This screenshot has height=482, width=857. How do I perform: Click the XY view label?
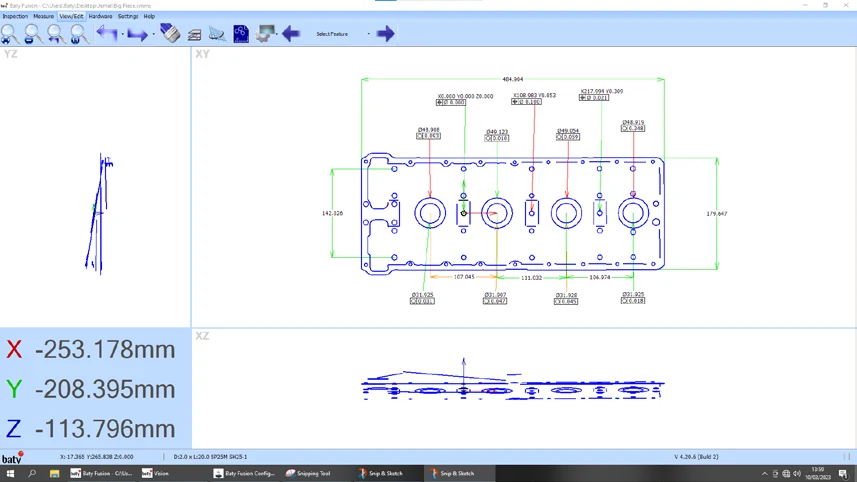click(x=202, y=54)
